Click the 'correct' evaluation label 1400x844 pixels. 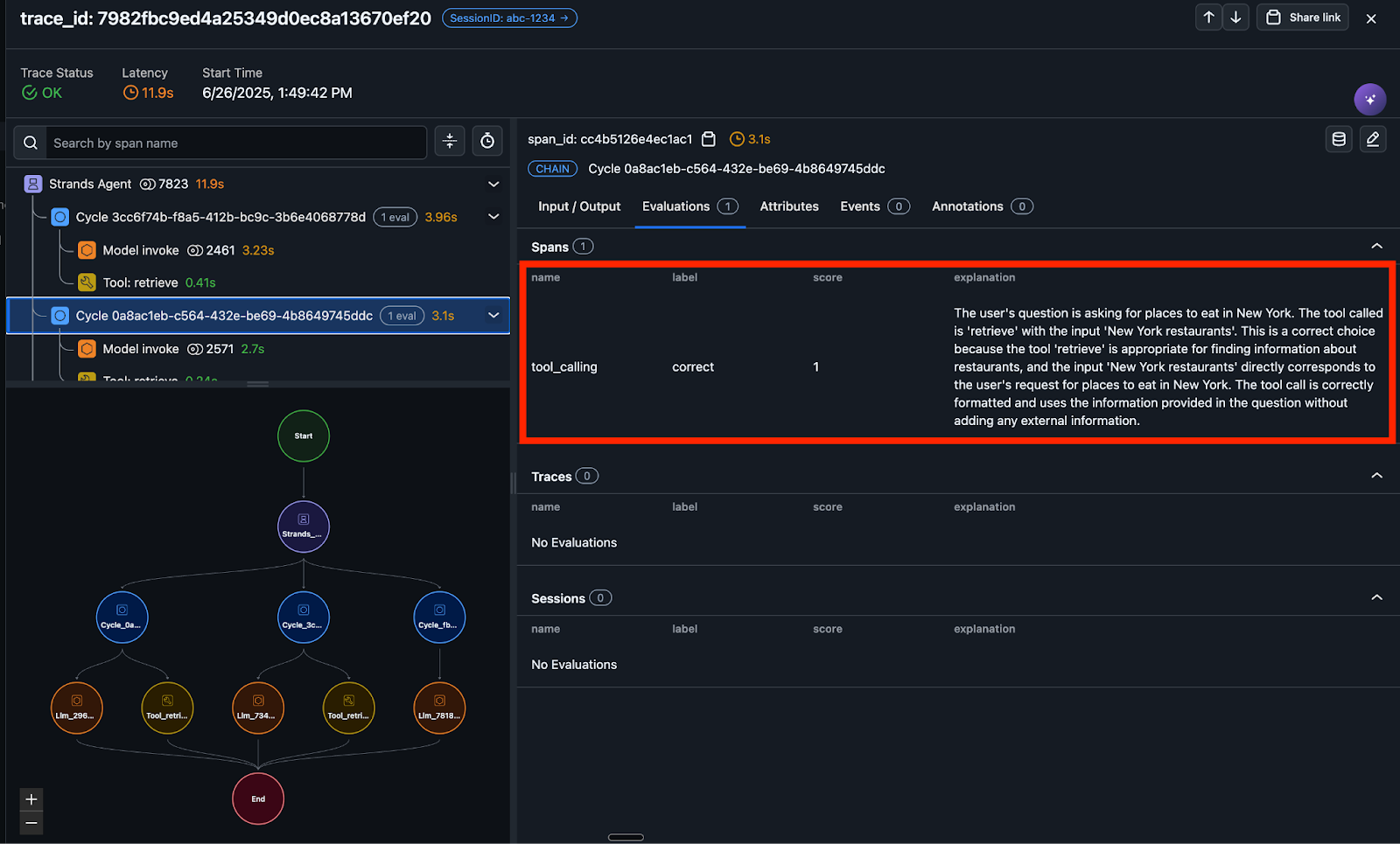tap(693, 367)
